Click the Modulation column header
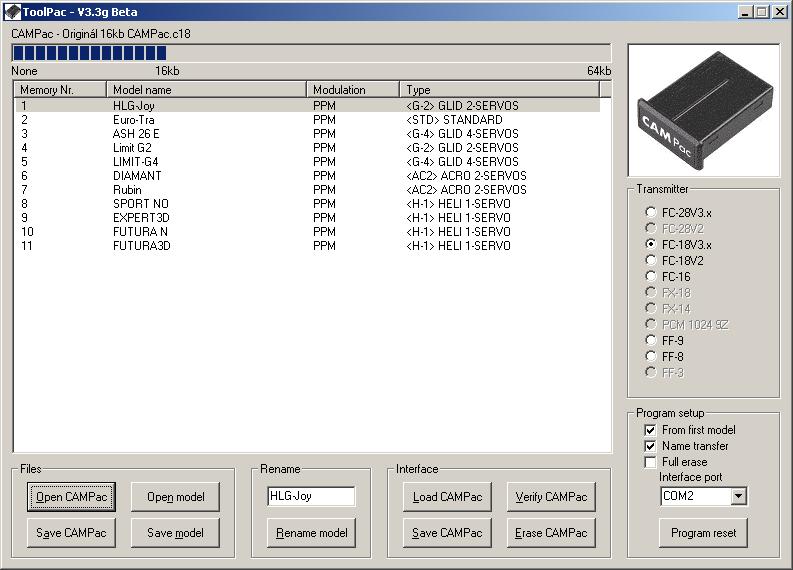The image size is (793, 570). [x=353, y=90]
